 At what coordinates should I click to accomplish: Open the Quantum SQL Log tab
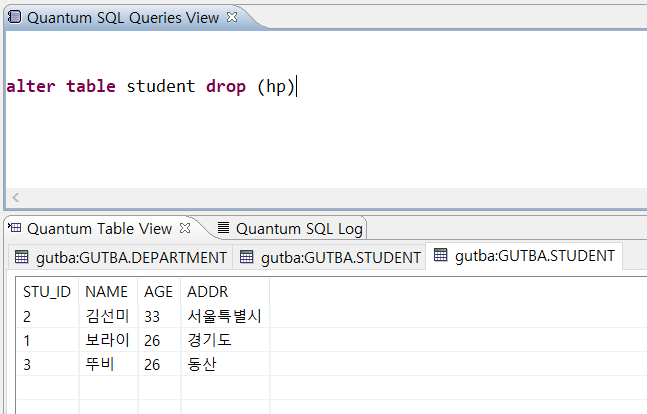299,229
